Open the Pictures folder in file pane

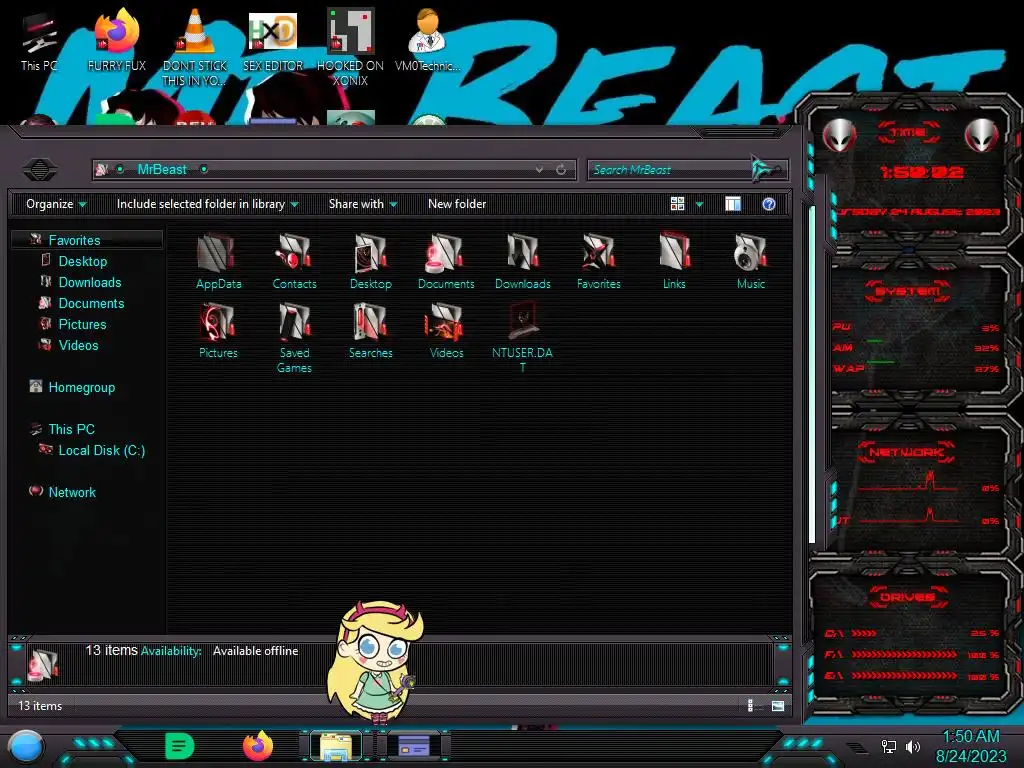point(218,330)
